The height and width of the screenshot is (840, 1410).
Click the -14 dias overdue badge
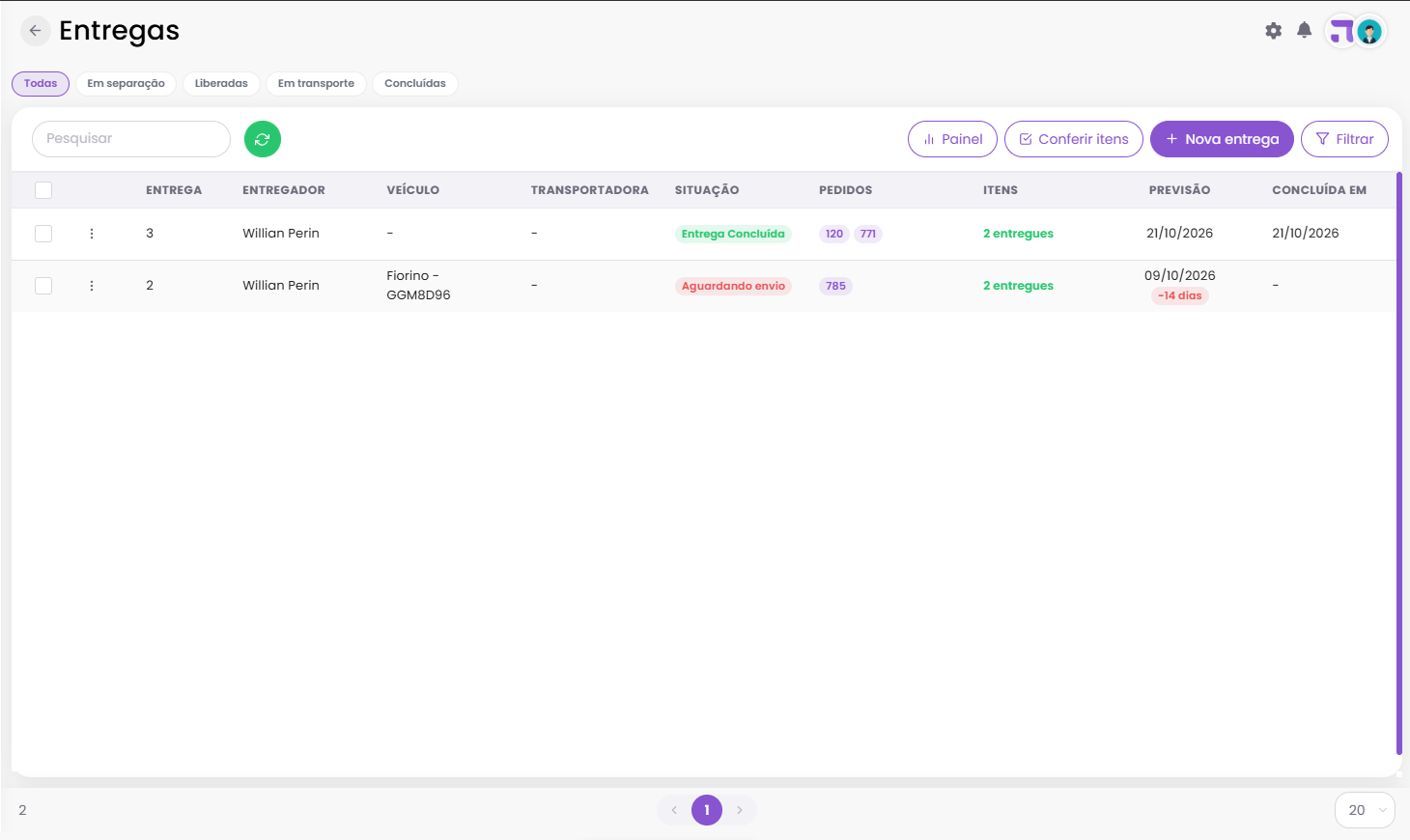(x=1180, y=296)
